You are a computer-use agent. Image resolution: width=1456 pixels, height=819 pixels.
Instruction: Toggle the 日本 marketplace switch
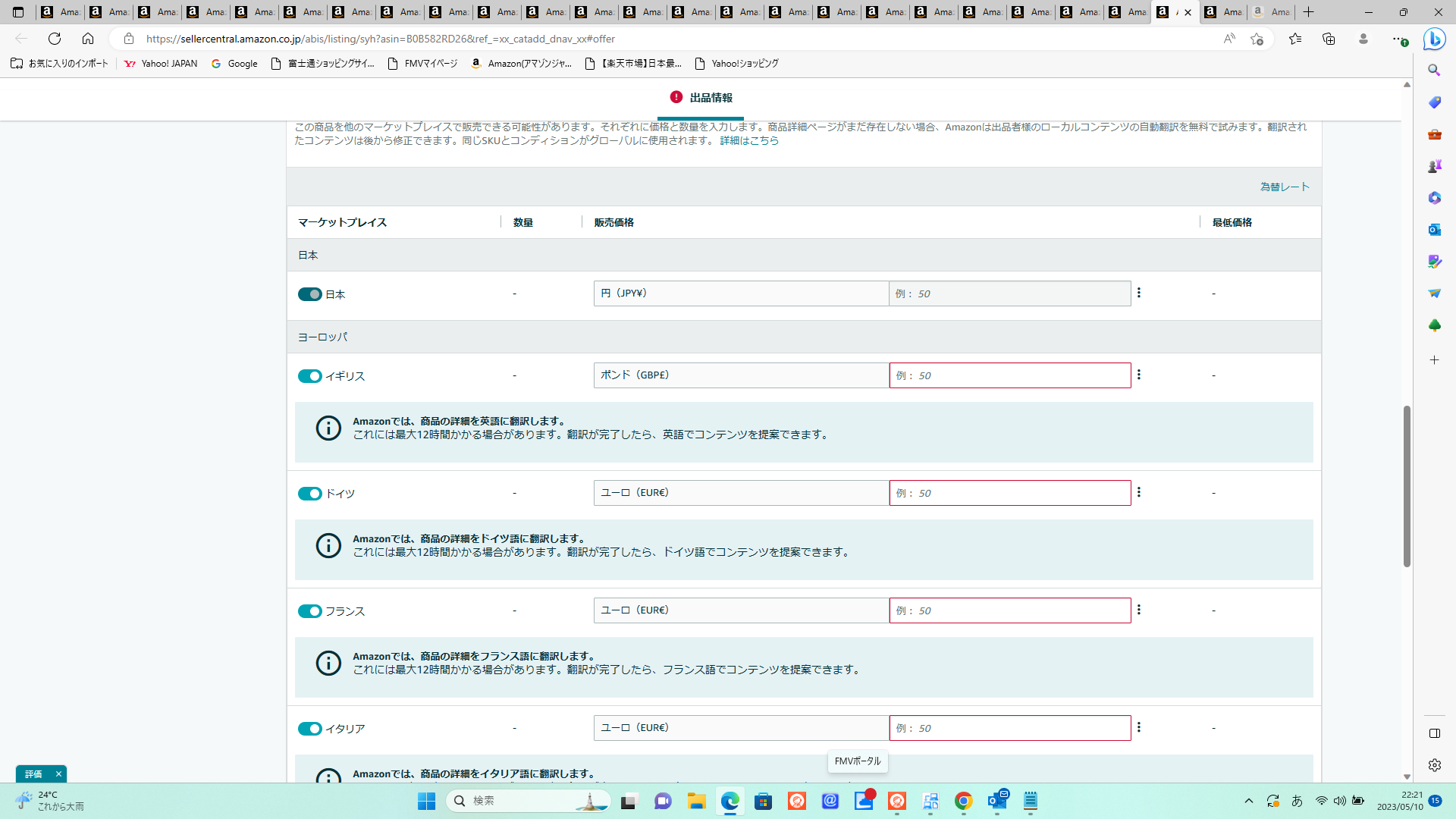pyautogui.click(x=309, y=294)
